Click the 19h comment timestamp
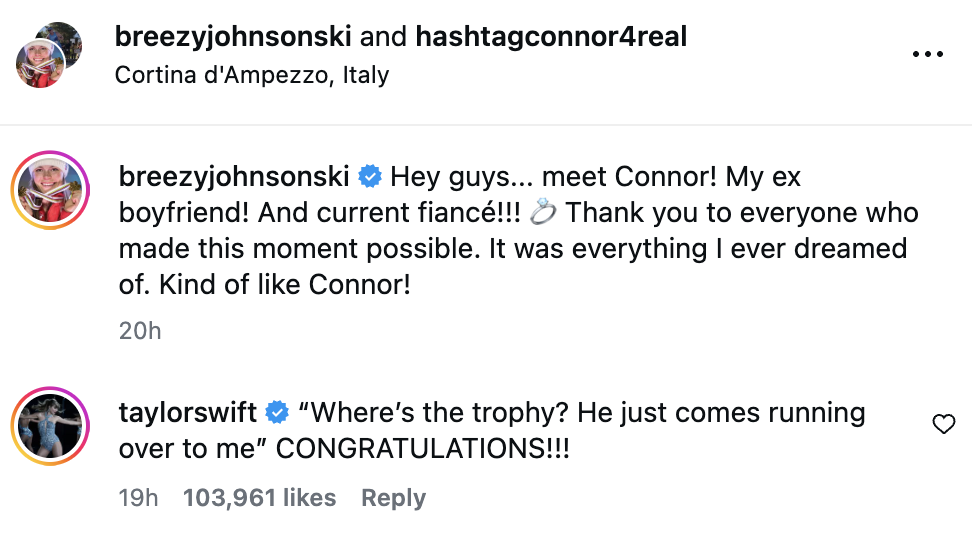 click(x=138, y=498)
